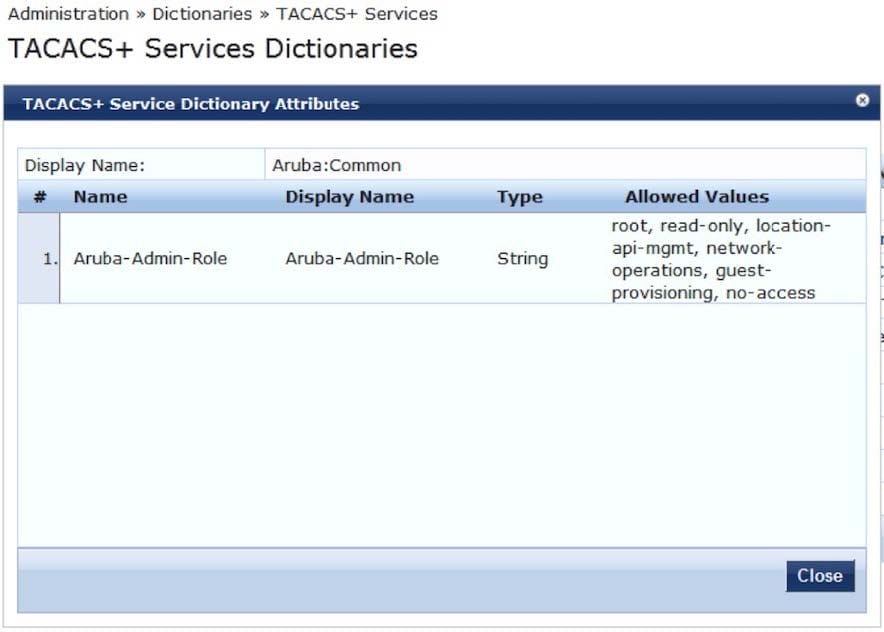This screenshot has height=632, width=884.
Task: Click the TACACS+ Services Dictionaries page heading
Action: pos(212,48)
